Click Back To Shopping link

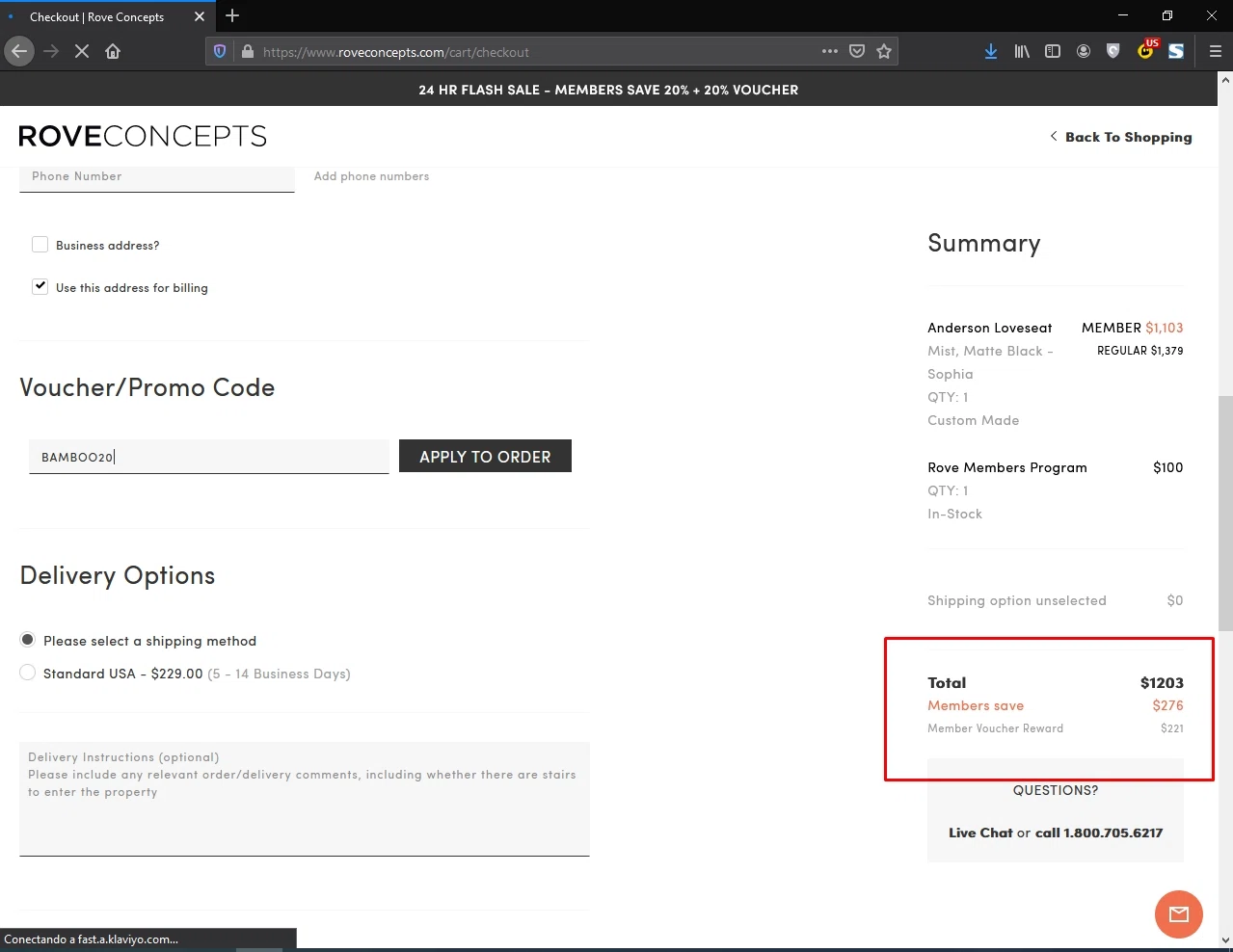click(x=1121, y=137)
